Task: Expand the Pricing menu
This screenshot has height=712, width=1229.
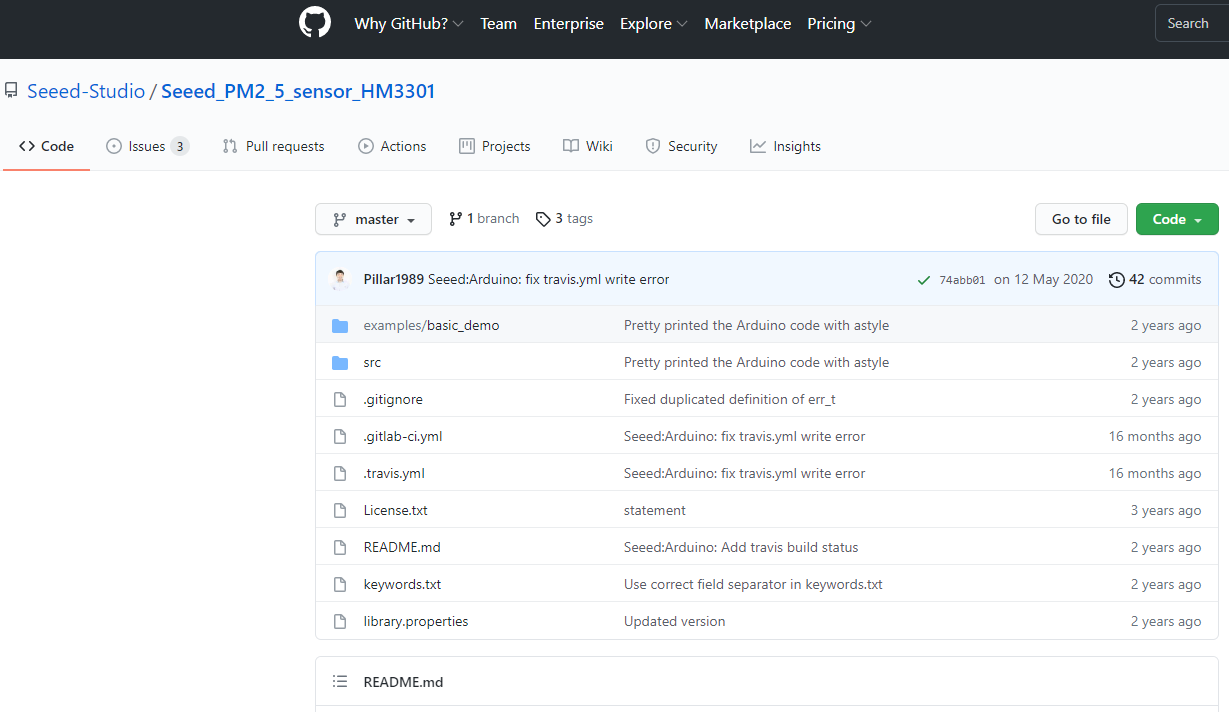Action: pyautogui.click(x=839, y=24)
